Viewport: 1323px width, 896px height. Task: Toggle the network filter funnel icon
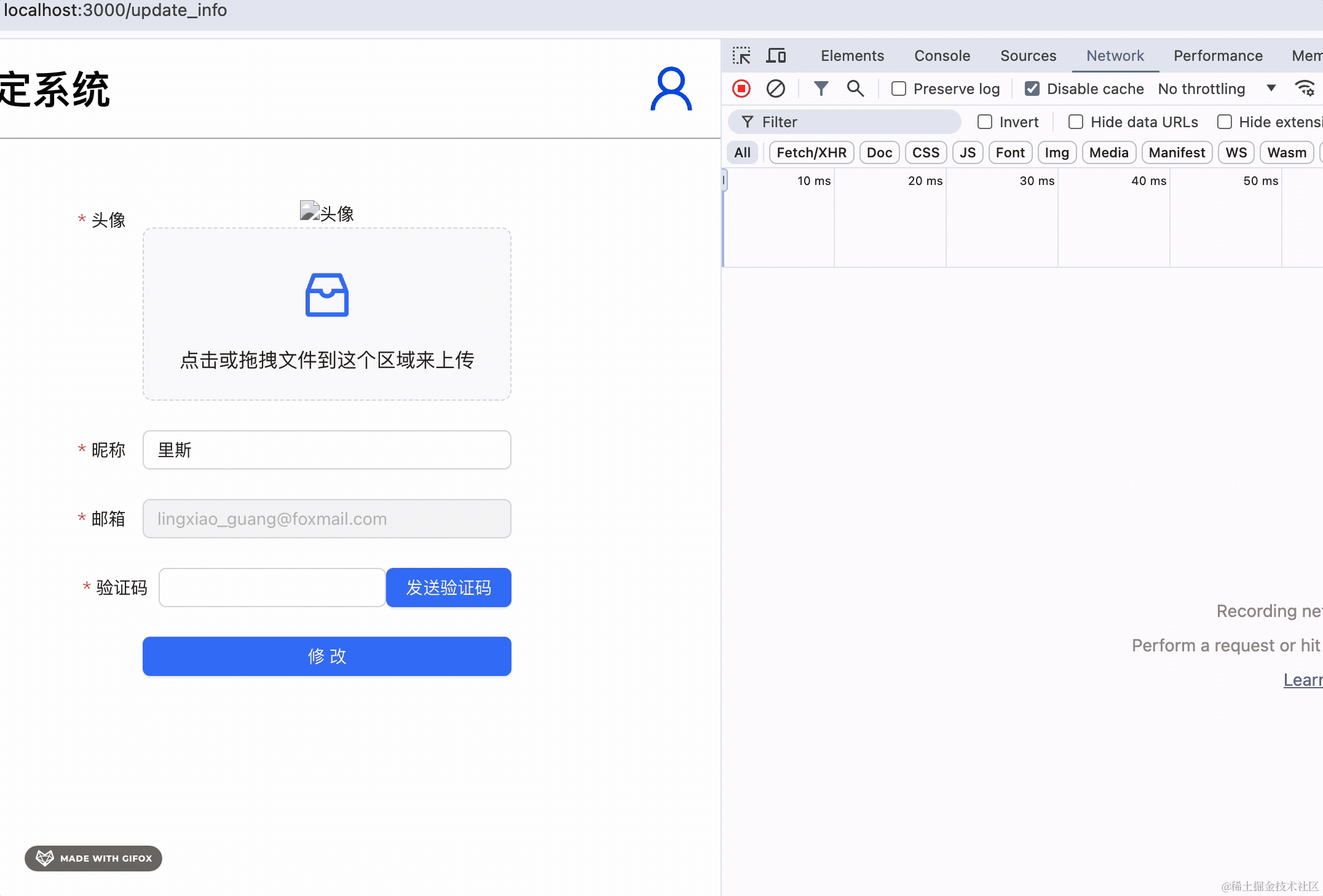[x=821, y=89]
